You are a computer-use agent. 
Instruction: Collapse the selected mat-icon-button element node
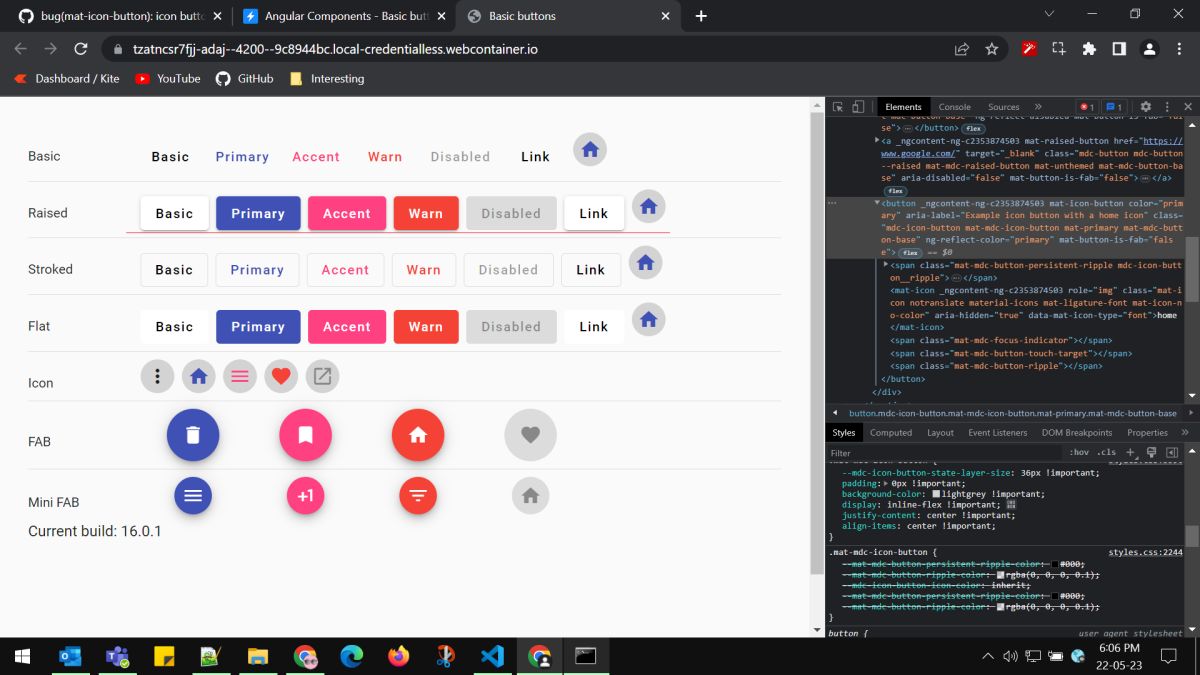877,203
